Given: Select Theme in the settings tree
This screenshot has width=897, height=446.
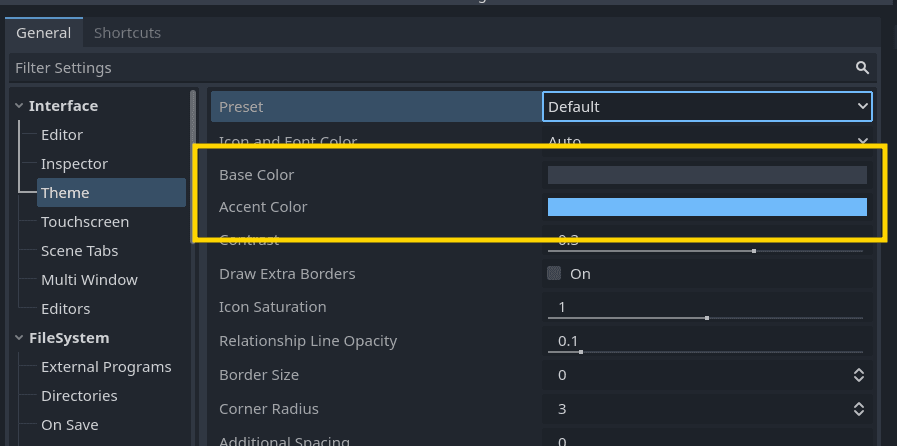Looking at the screenshot, I should [x=112, y=193].
